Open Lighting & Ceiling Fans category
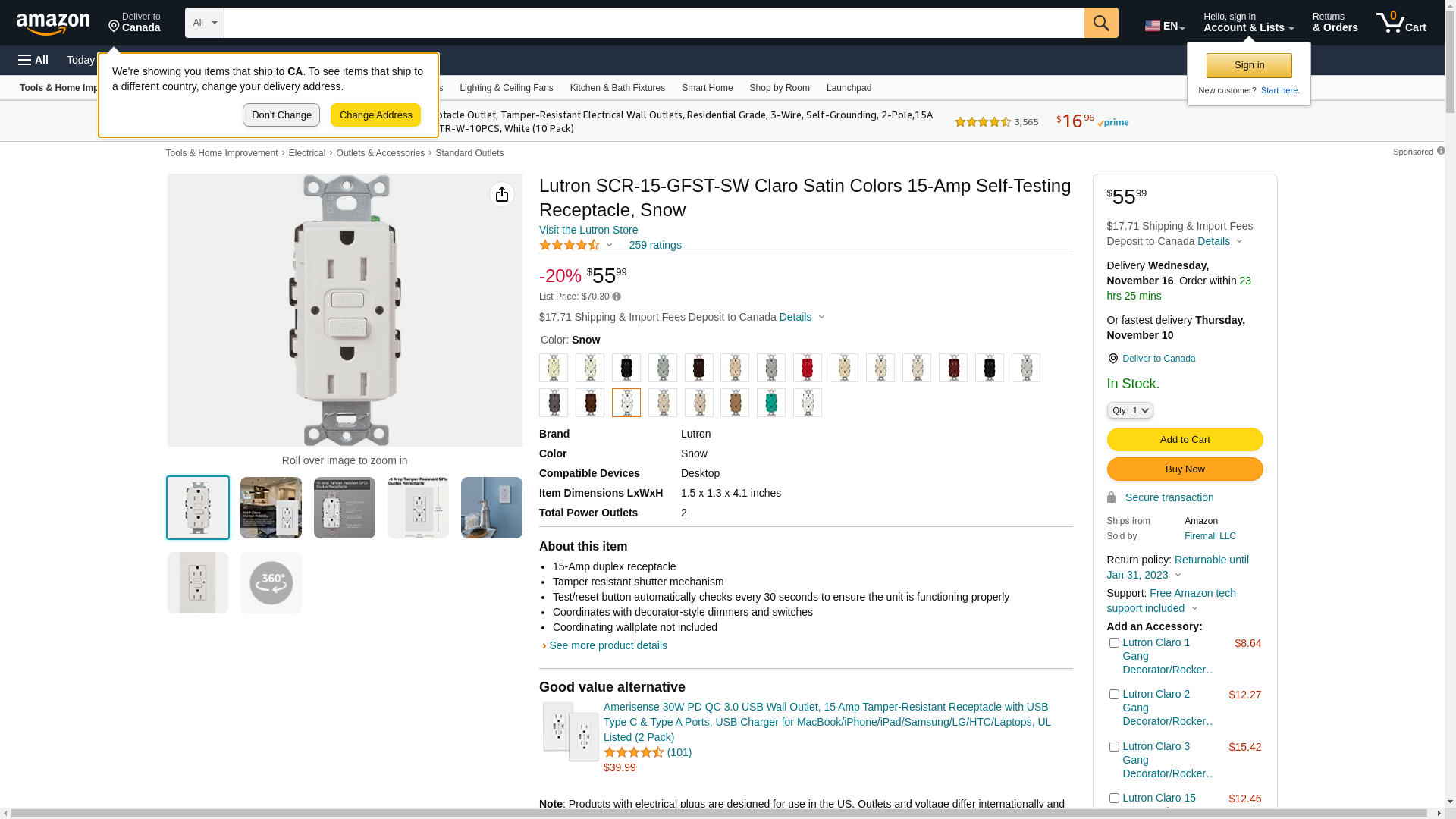1456x819 pixels. (506, 88)
